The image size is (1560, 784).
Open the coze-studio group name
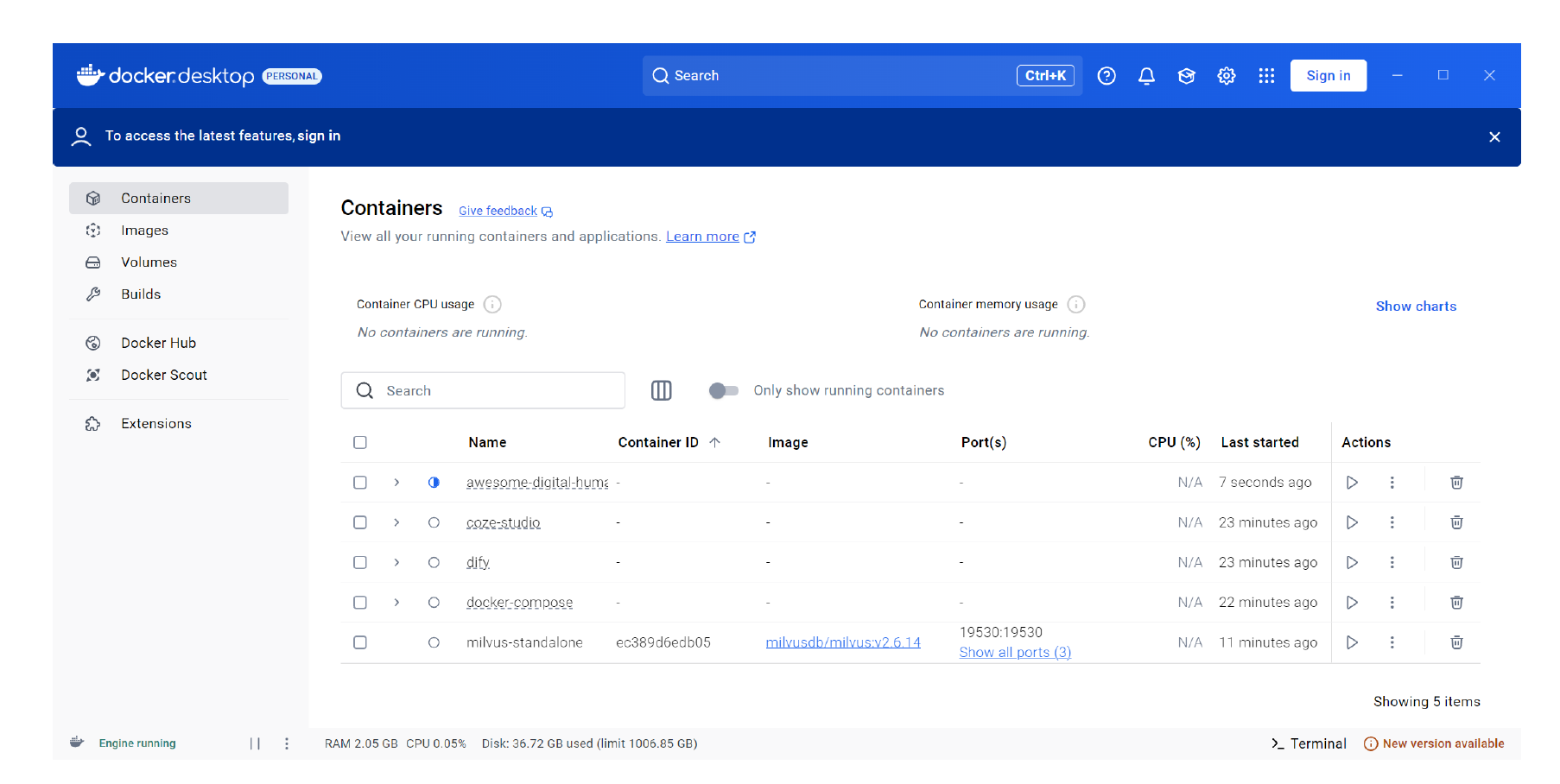(x=503, y=522)
